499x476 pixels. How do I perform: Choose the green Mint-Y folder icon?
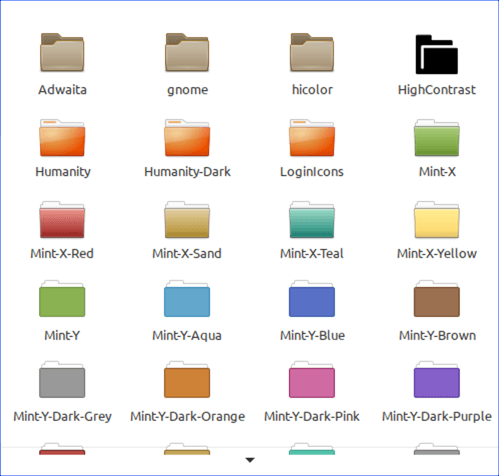pyautogui.click(x=62, y=298)
